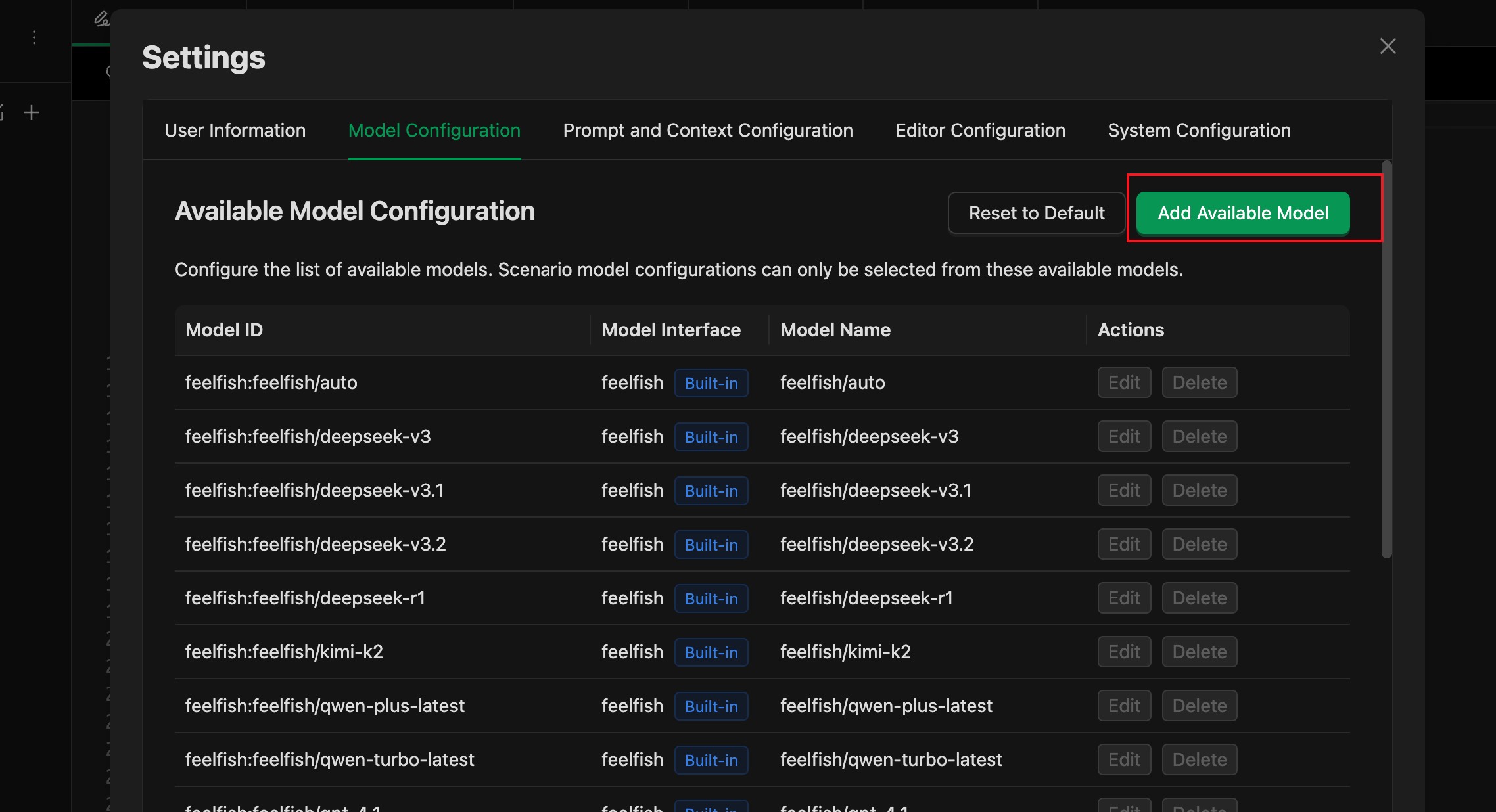Click Built-in badge on kimi-k2 row
Viewport: 1496px width, 812px height.
click(711, 652)
